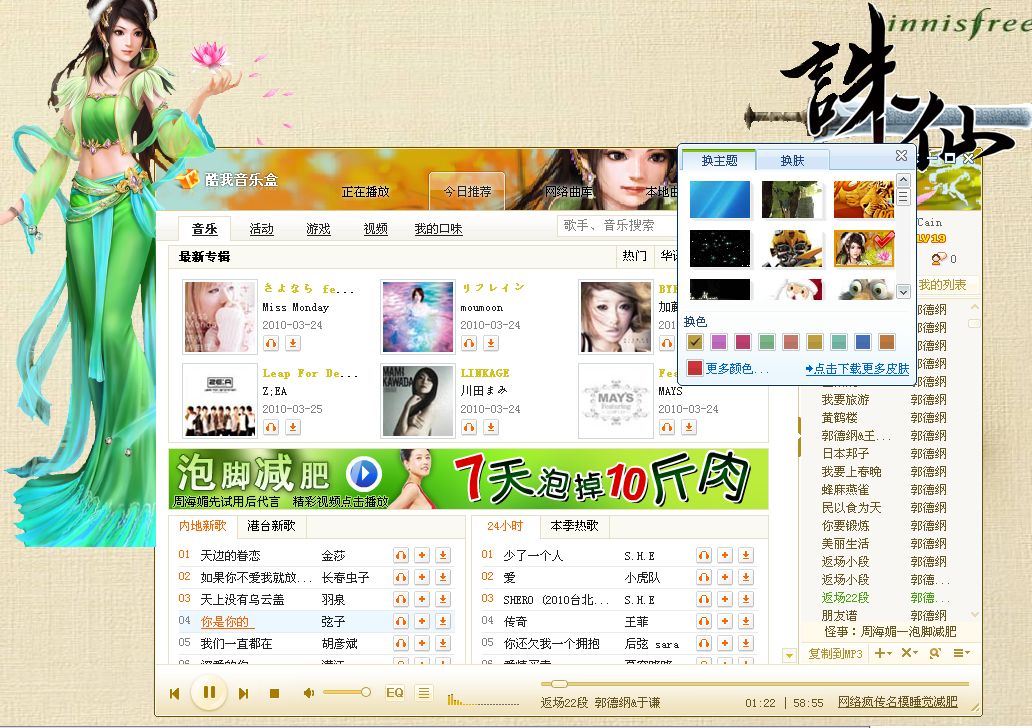Stop playback with the stop button
This screenshot has height=728, width=1032.
point(274,693)
